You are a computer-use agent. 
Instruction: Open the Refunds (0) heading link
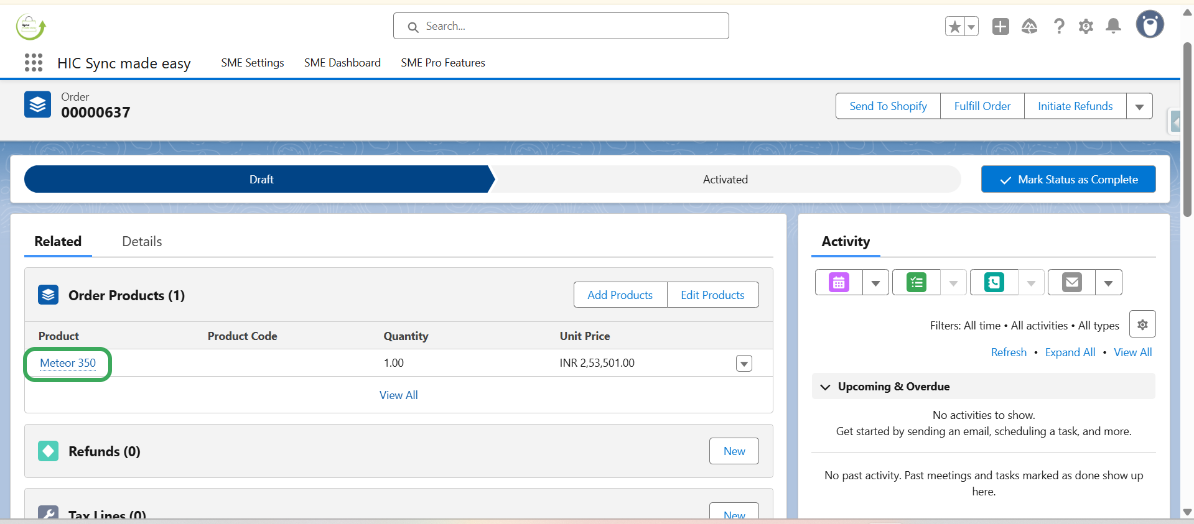click(x=104, y=451)
